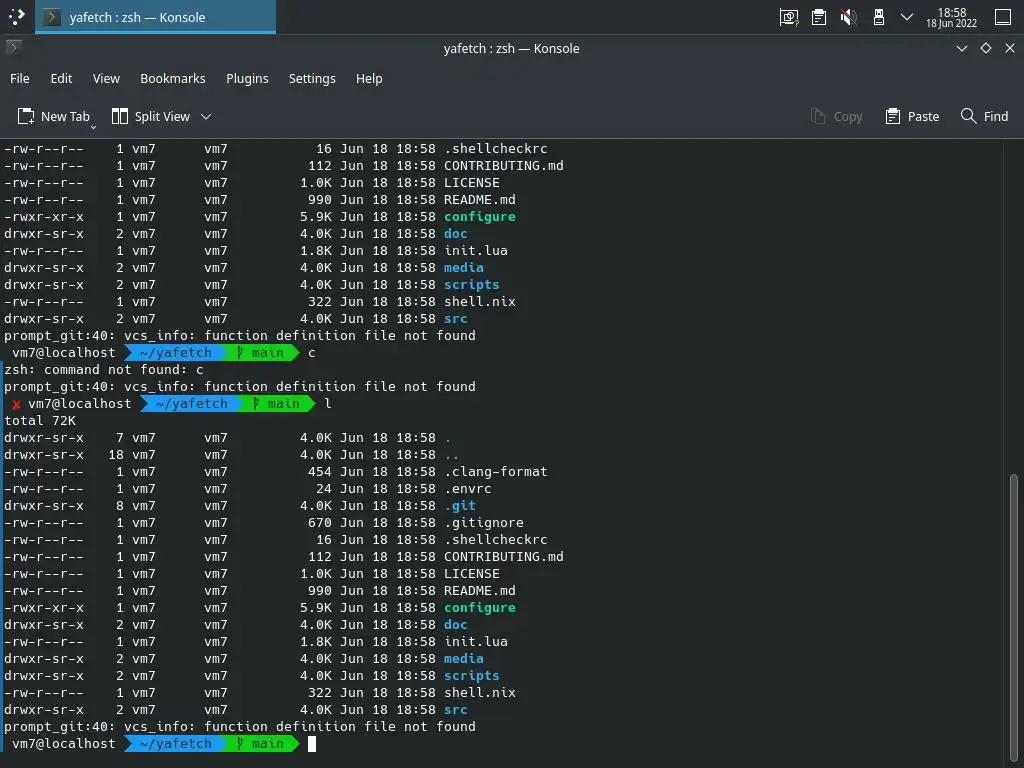Image resolution: width=1024 pixels, height=768 pixels.
Task: Click the Find toolbar button
Action: [x=985, y=116]
